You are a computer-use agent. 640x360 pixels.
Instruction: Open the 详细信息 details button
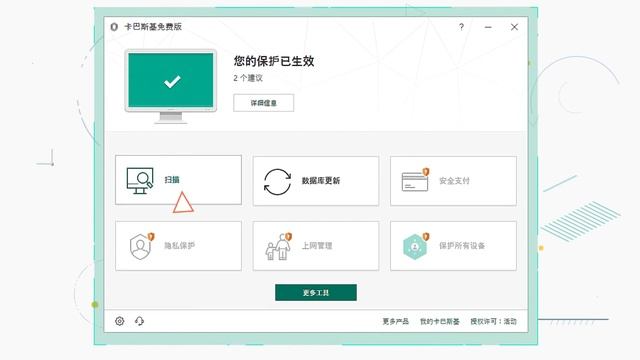[264, 103]
